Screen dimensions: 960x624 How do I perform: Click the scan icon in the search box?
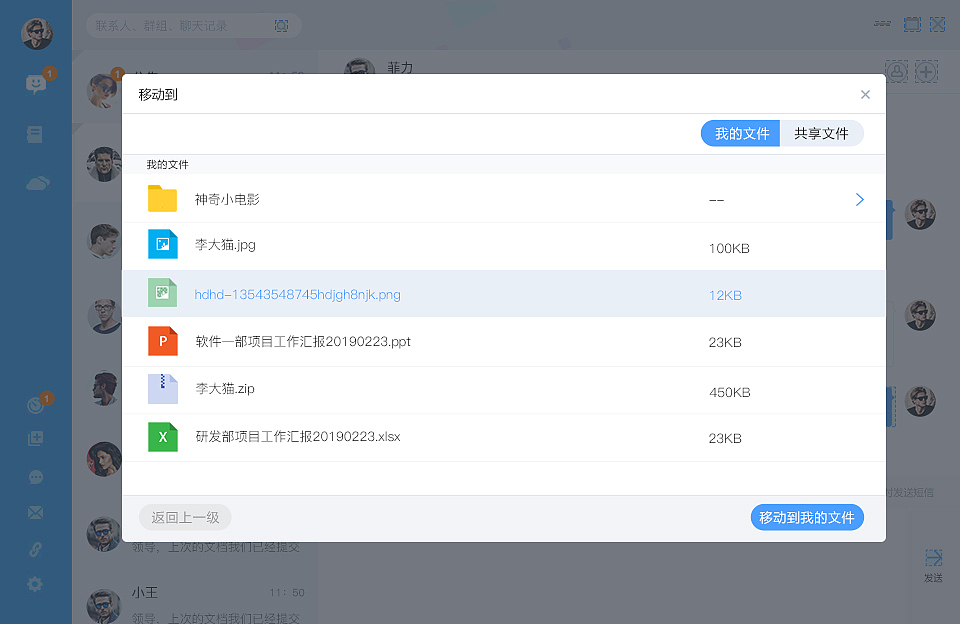pyautogui.click(x=281, y=26)
